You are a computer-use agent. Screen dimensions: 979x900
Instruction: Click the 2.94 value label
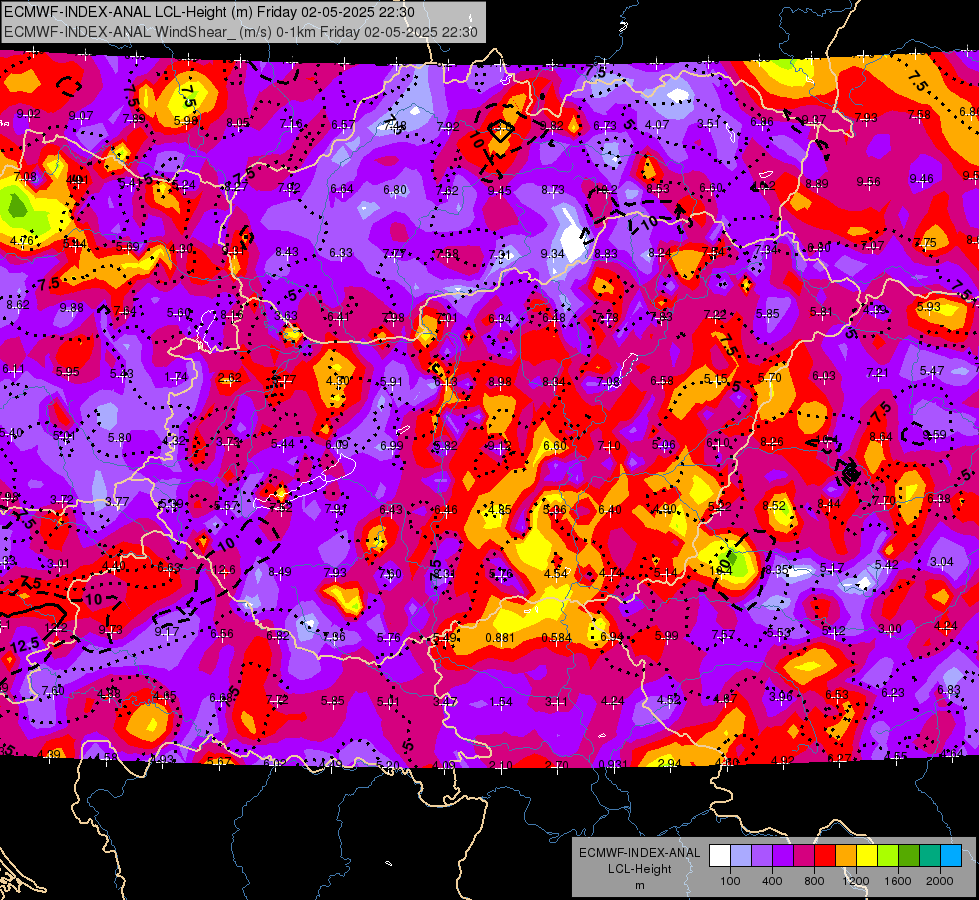(x=669, y=763)
